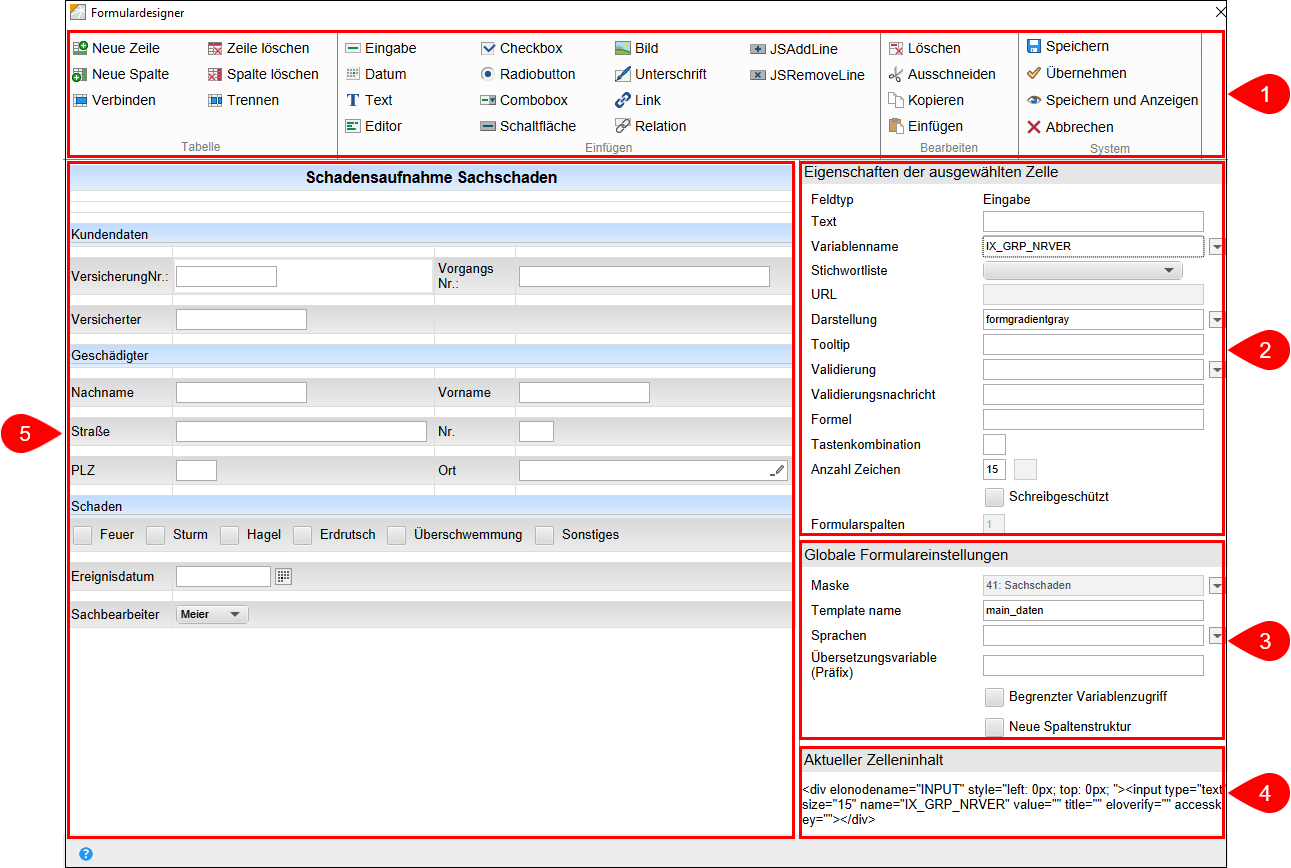Click the Template name field
Image resolution: width=1291 pixels, height=868 pixels.
[x=1093, y=611]
